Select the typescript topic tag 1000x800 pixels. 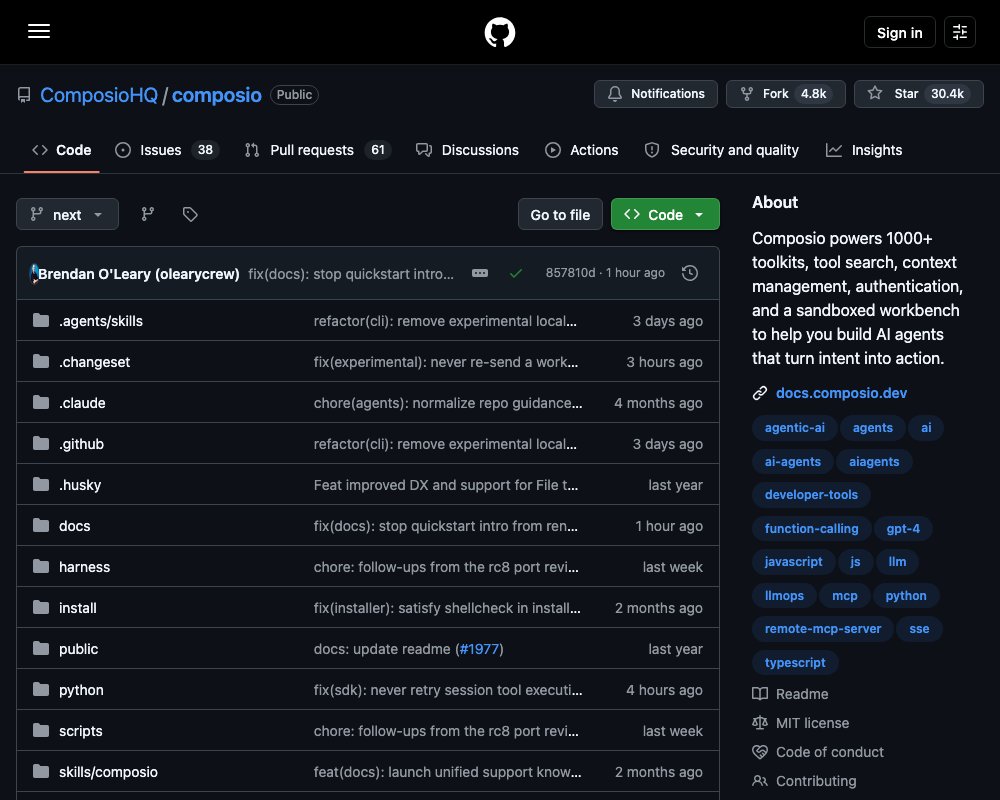click(795, 662)
